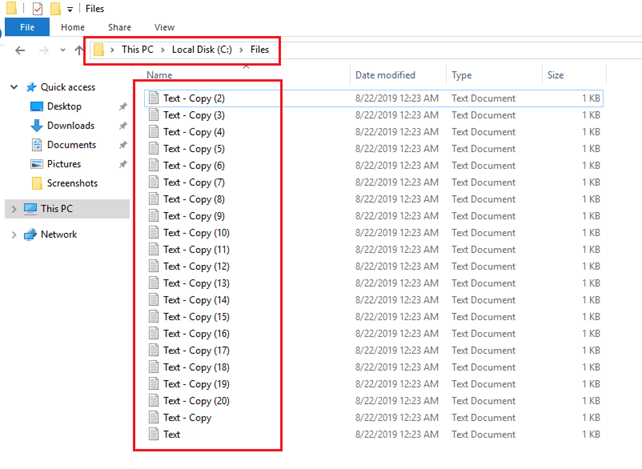Click the pin icon beside Pictures
This screenshot has height=469, width=642.
pos(123,164)
